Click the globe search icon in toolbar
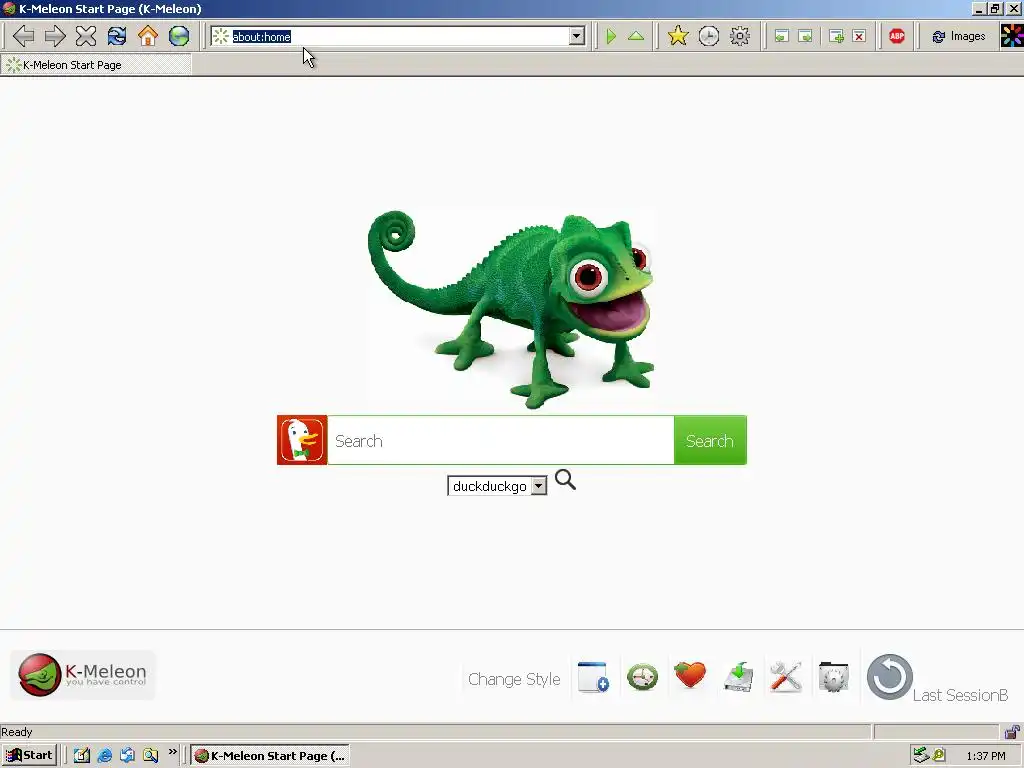 pyautogui.click(x=179, y=36)
